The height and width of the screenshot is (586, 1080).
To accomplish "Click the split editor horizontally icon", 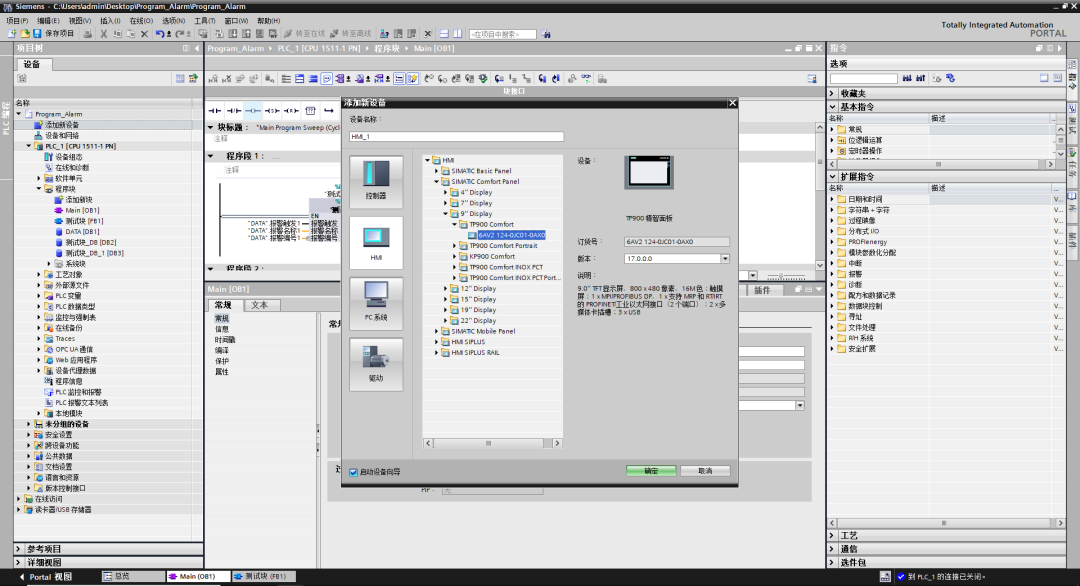I will (x=444, y=34).
